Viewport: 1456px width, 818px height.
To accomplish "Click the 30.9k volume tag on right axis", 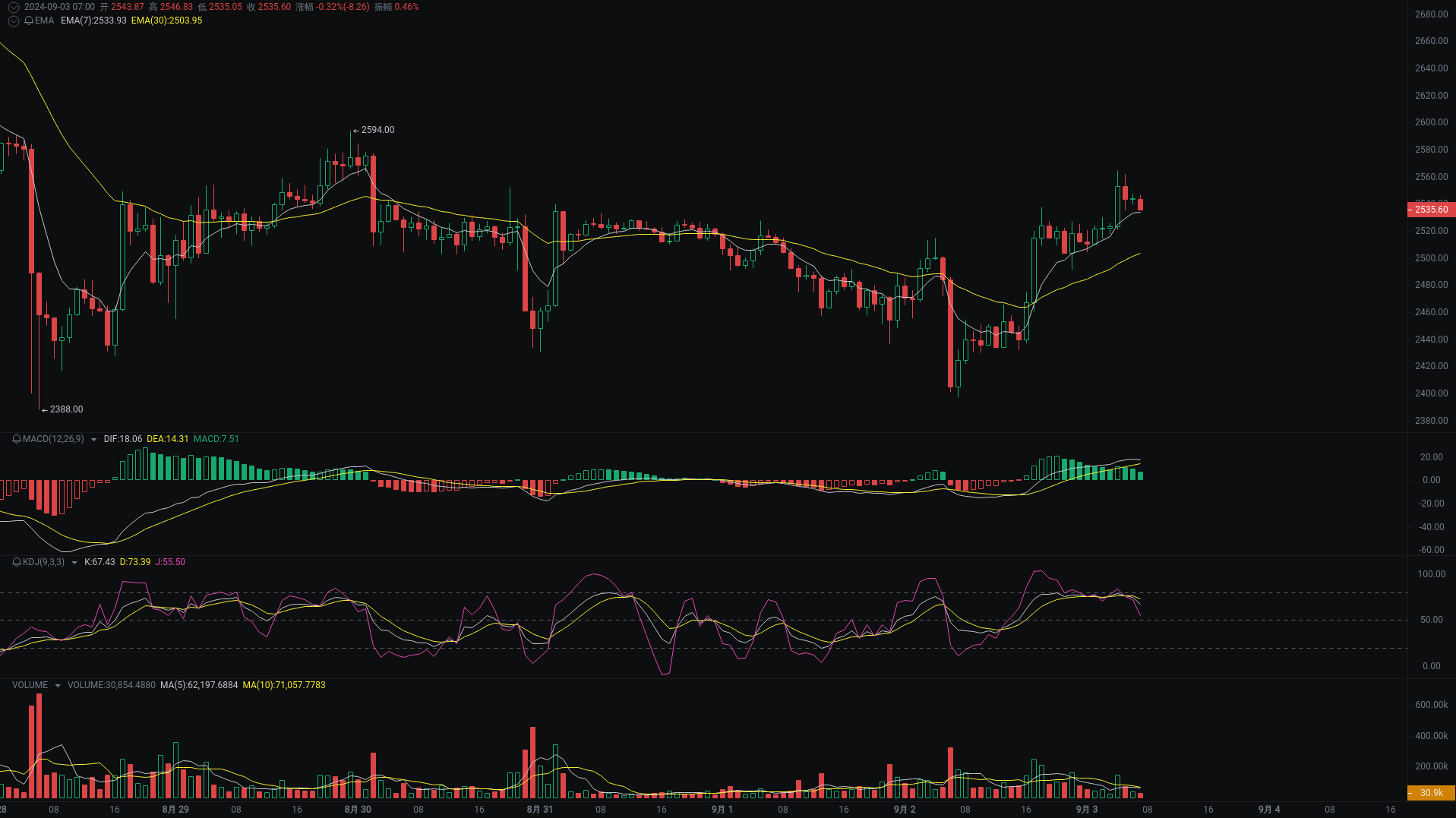I will 1430,793.
